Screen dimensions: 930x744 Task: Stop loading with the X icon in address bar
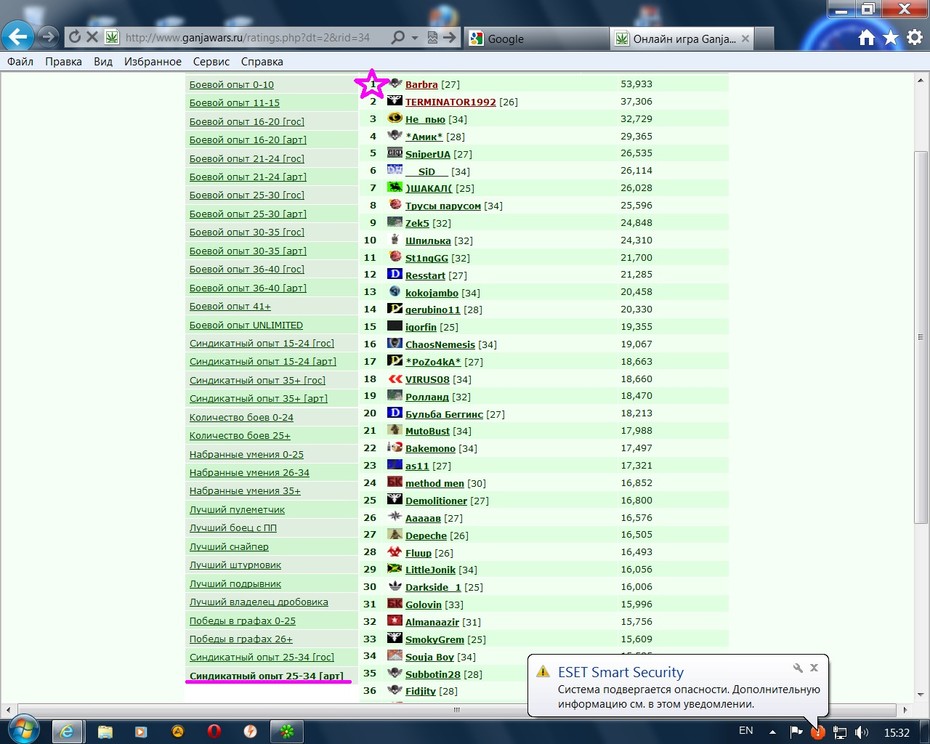pos(92,37)
